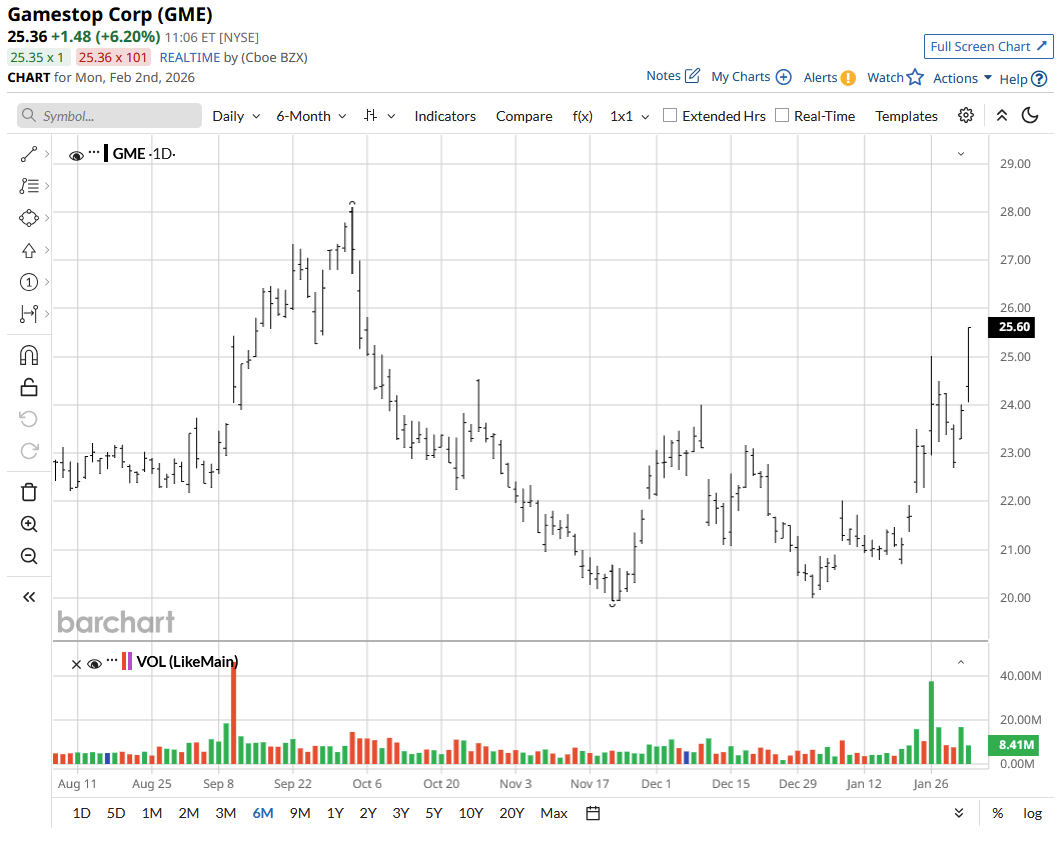Viewport: 1057px width, 847px height.
Task: Click the undo arrow icon
Action: [29, 419]
